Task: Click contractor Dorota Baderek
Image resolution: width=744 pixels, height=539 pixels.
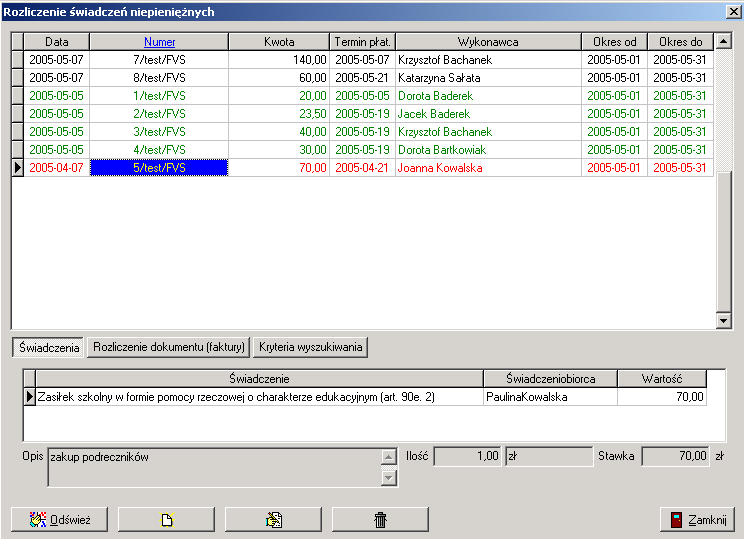Action: [x=436, y=96]
